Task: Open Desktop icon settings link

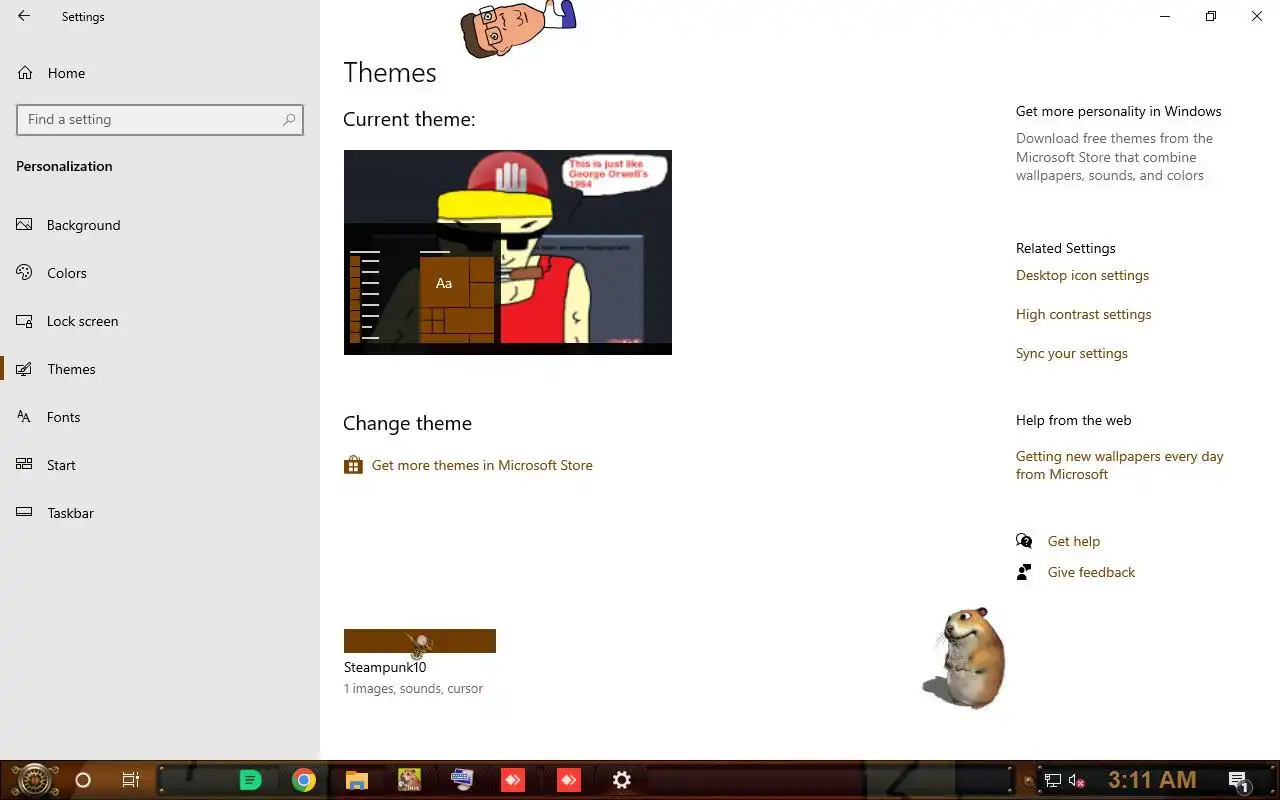Action: (1082, 275)
